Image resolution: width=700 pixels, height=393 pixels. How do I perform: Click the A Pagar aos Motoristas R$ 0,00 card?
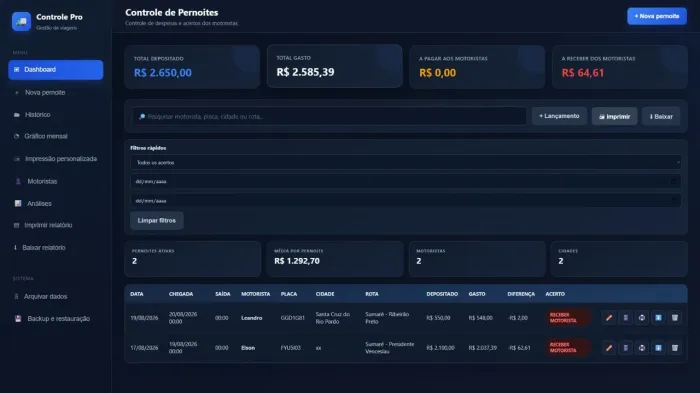coord(477,67)
